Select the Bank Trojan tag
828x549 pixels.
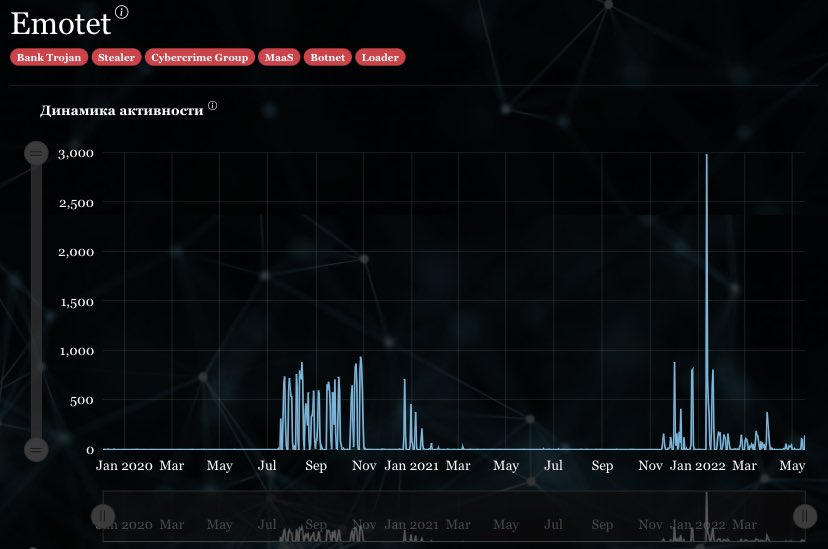[49, 58]
